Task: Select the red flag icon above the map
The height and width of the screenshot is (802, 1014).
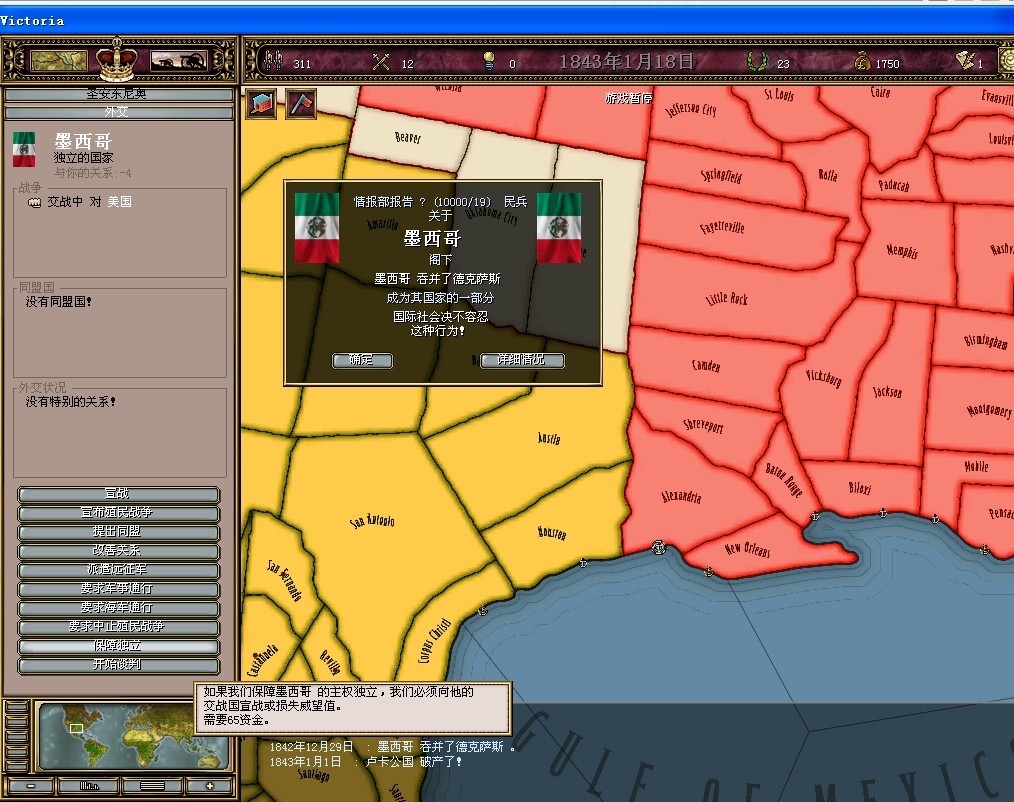Action: coord(301,103)
